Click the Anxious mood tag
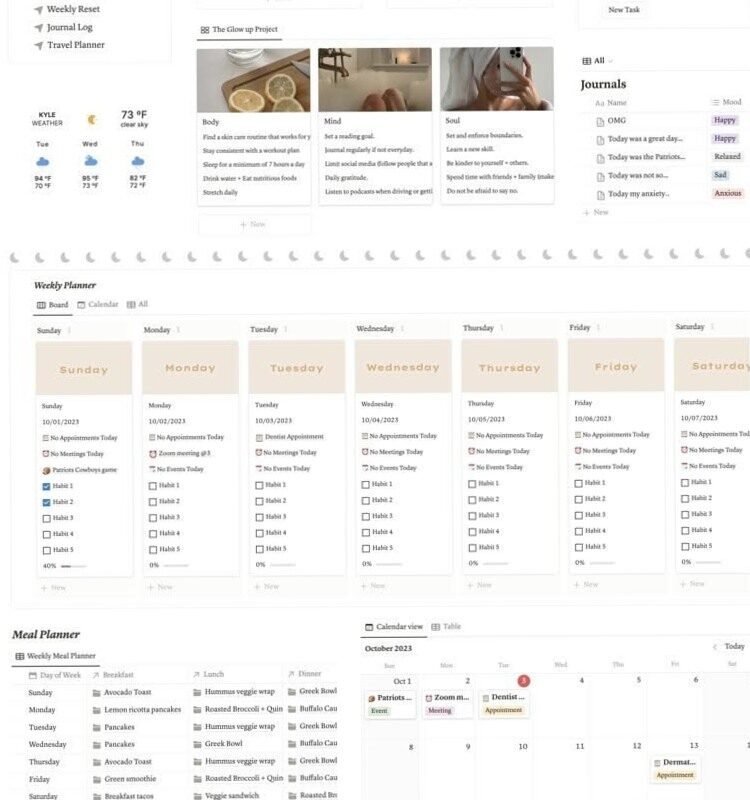Image resolution: width=750 pixels, height=800 pixels. coord(728,193)
